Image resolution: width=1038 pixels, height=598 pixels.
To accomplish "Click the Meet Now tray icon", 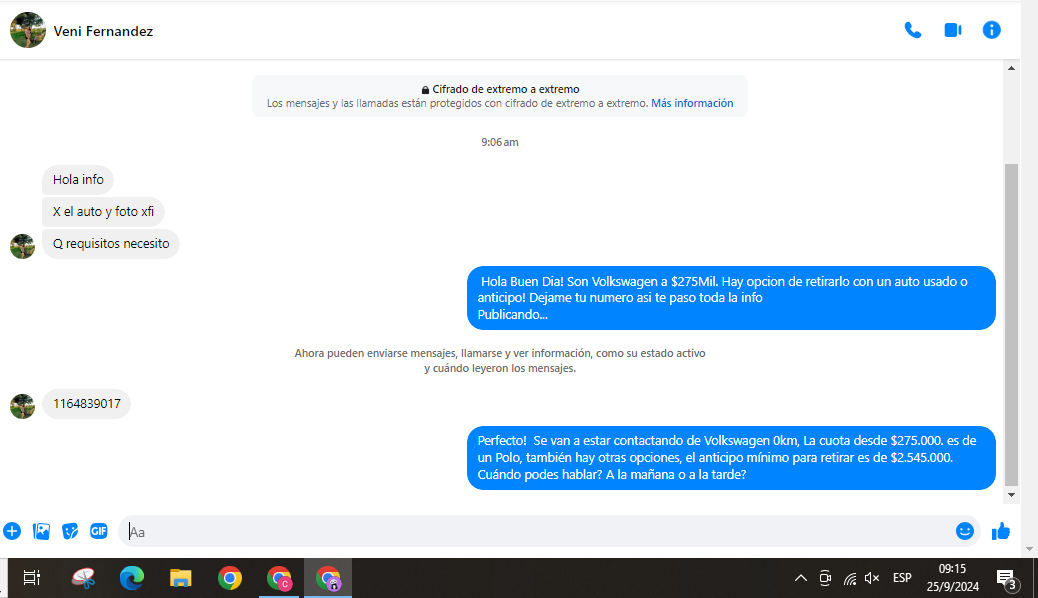I will point(825,578).
